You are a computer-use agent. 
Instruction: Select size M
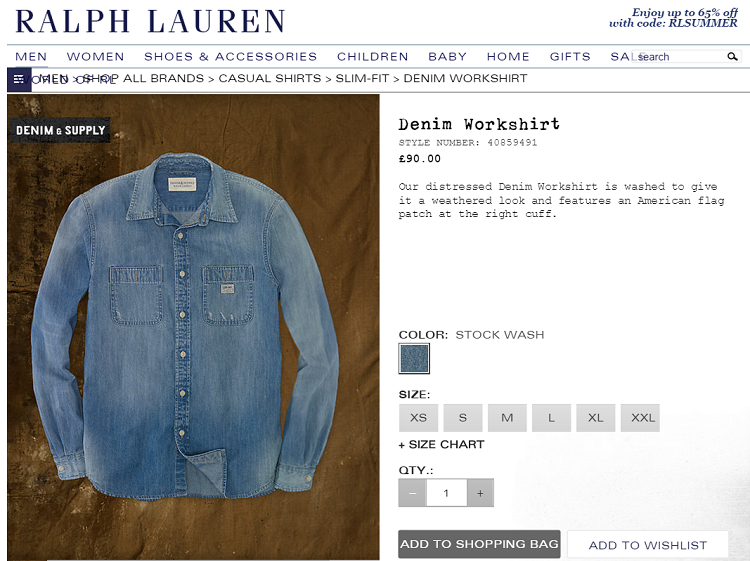coord(507,418)
